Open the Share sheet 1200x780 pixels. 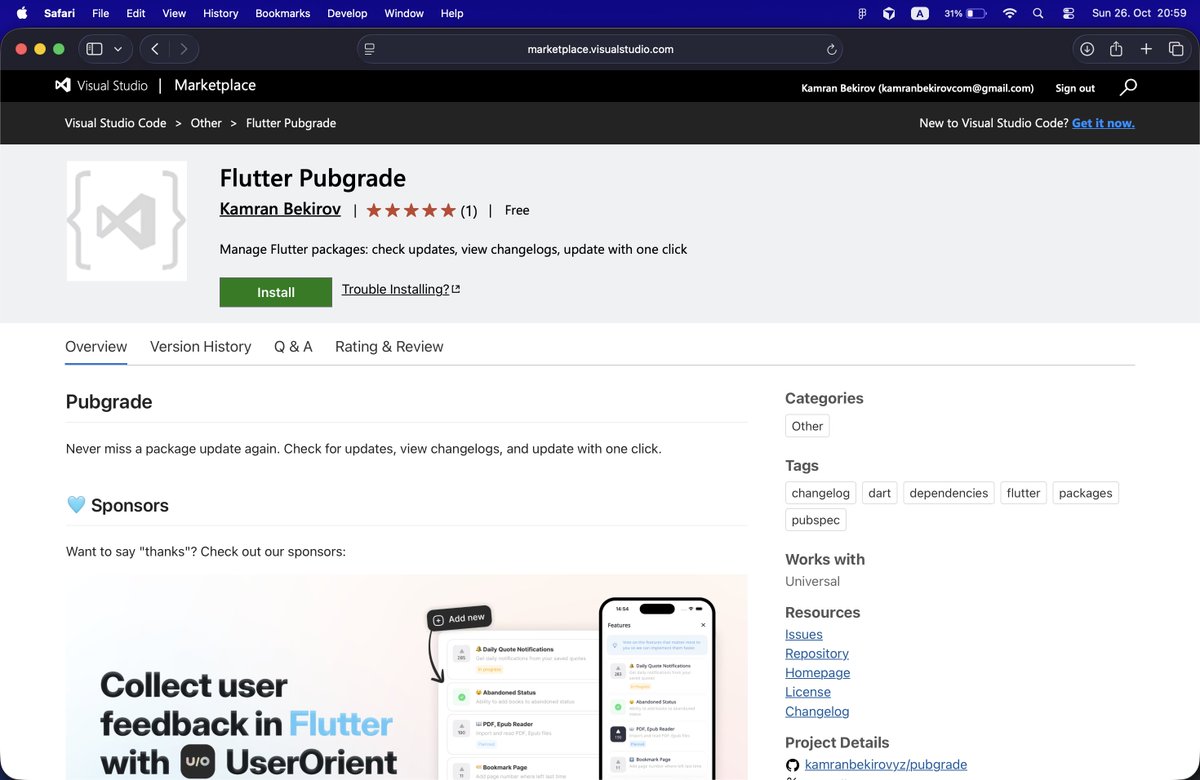click(x=1116, y=49)
